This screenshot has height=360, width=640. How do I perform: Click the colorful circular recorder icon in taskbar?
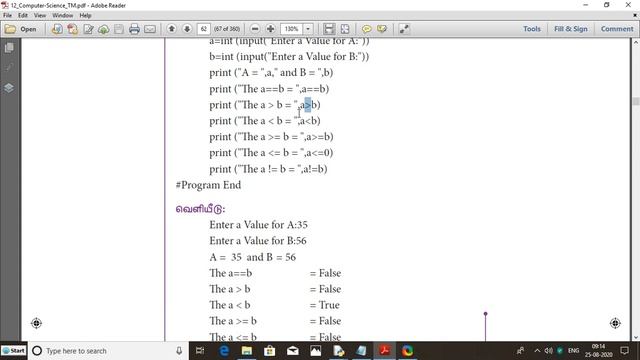(407, 351)
